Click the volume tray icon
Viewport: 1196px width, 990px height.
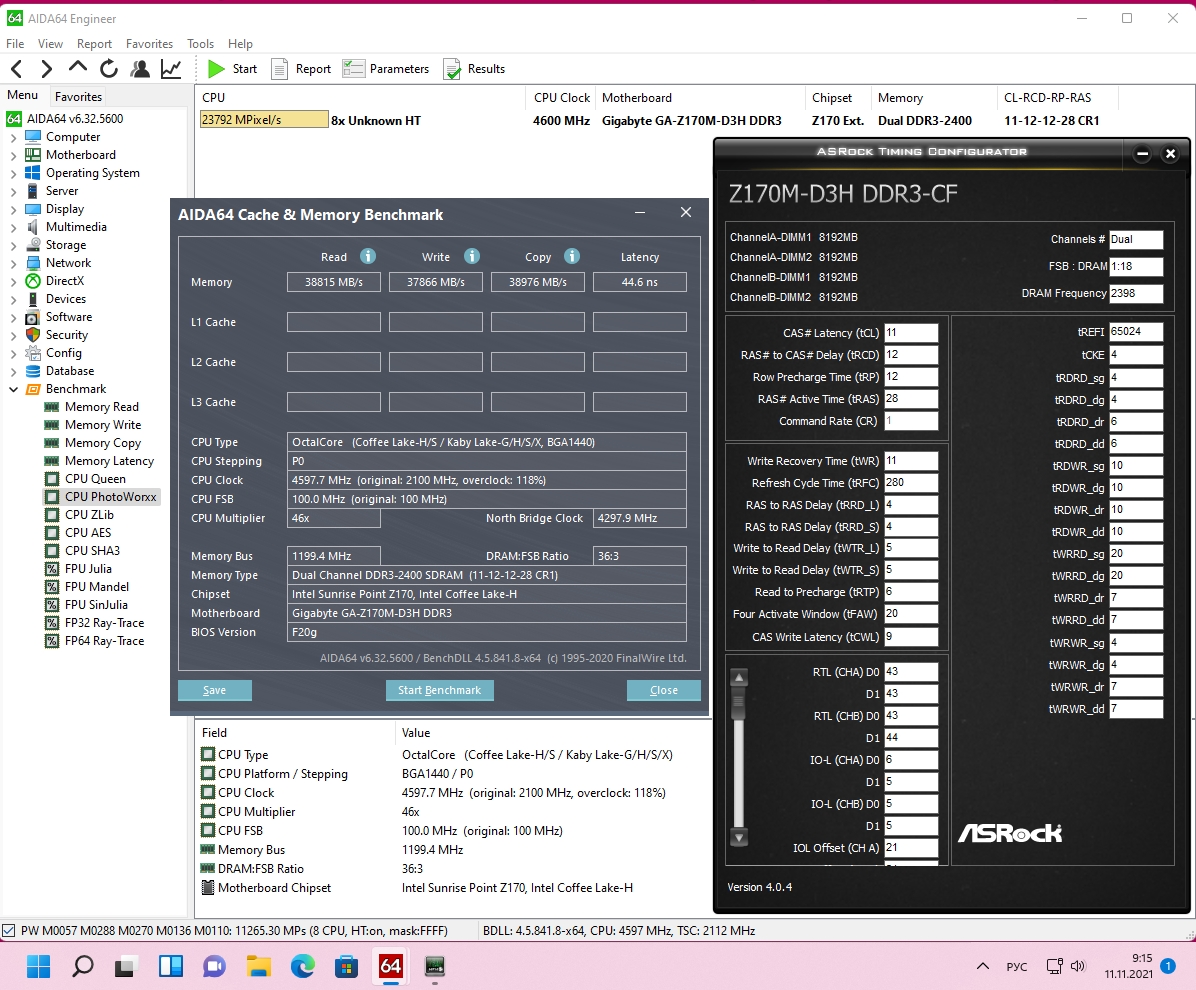pyautogui.click(x=1077, y=966)
